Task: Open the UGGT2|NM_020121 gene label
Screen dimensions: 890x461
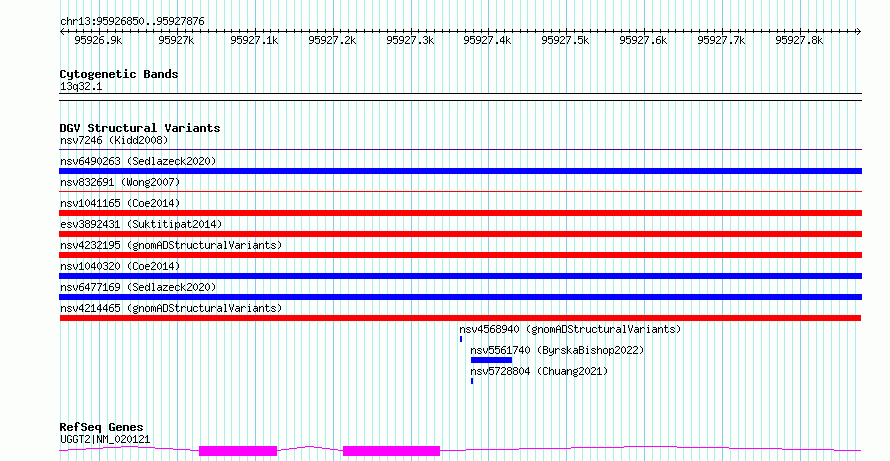Action: (x=105, y=439)
